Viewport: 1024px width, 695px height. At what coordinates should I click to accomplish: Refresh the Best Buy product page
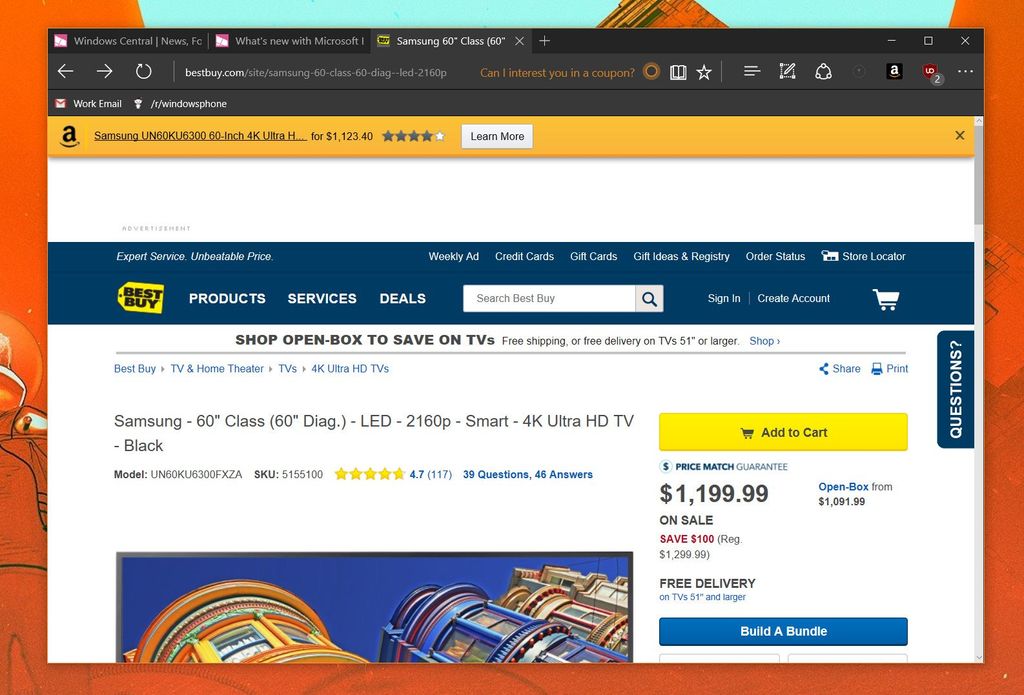[143, 71]
